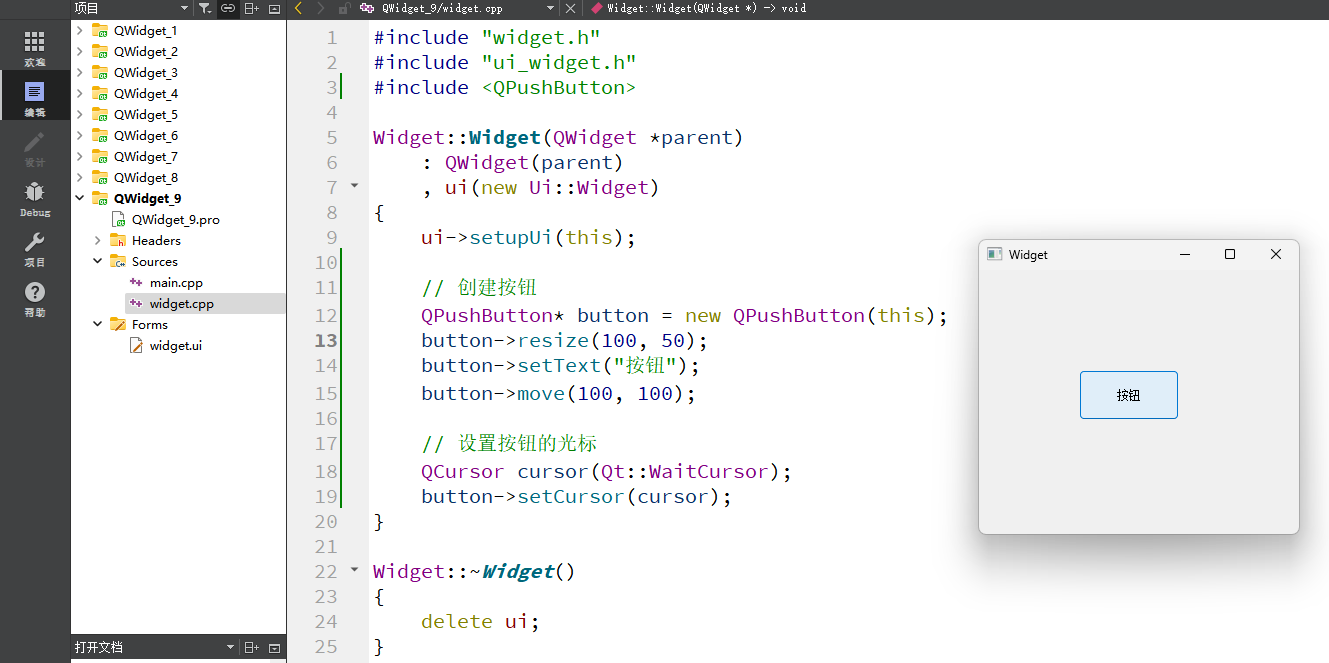Image resolution: width=1329 pixels, height=663 pixels.
Task: Click "ui_widget.h" include on line 2
Action: click(559, 62)
